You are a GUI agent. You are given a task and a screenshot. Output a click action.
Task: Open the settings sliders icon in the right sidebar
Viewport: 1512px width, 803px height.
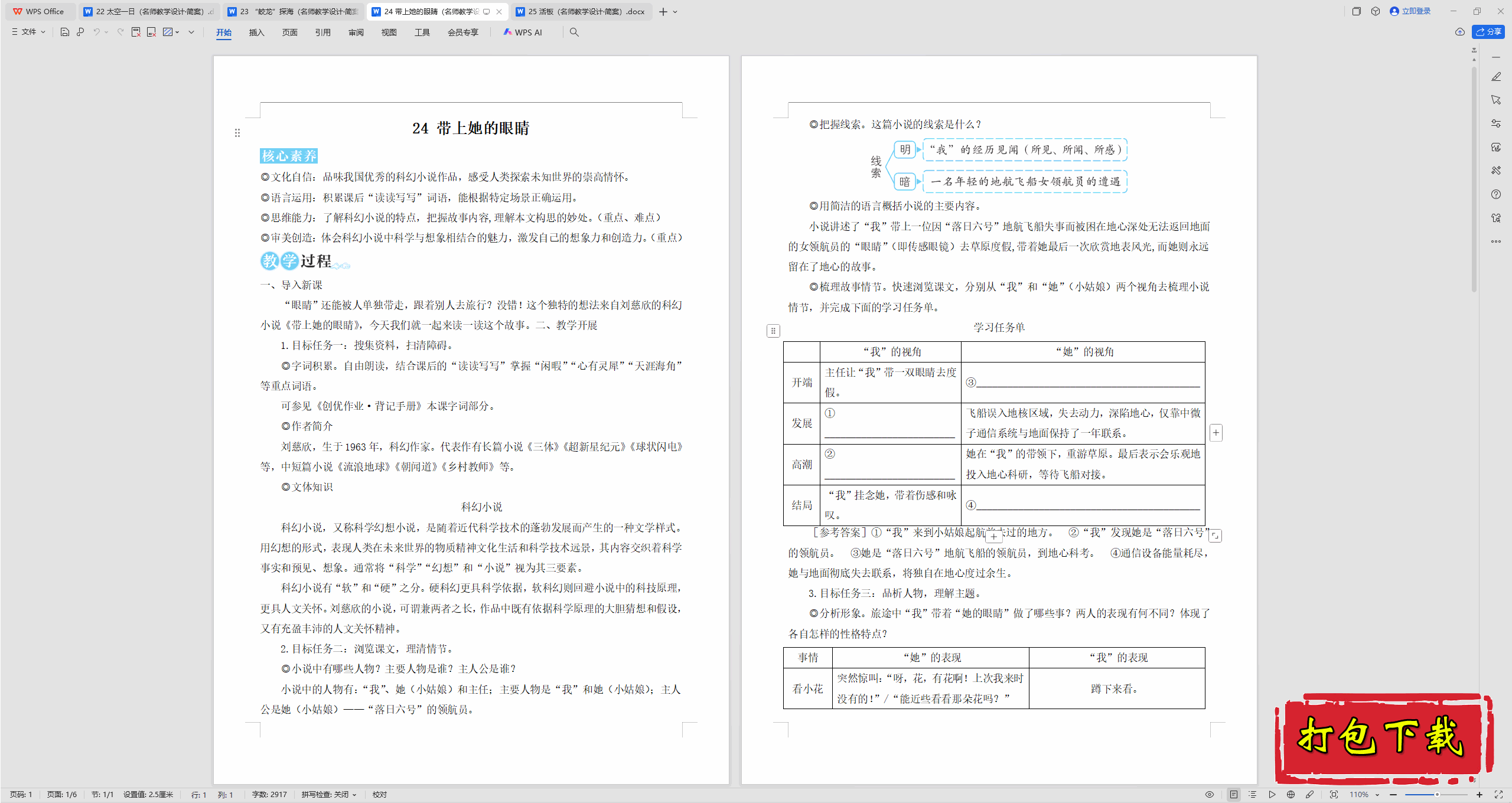tap(1496, 123)
